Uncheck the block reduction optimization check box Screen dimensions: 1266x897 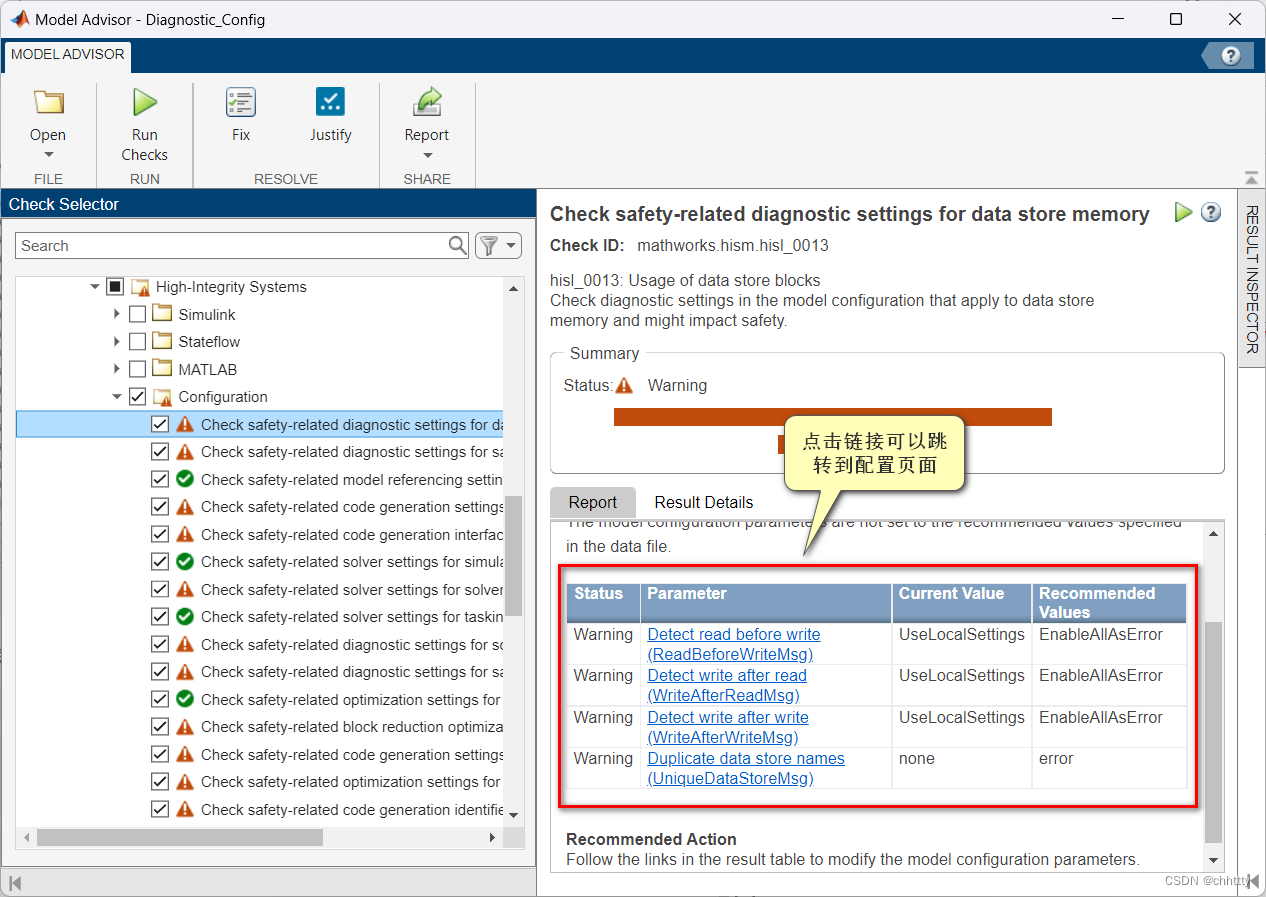point(160,727)
